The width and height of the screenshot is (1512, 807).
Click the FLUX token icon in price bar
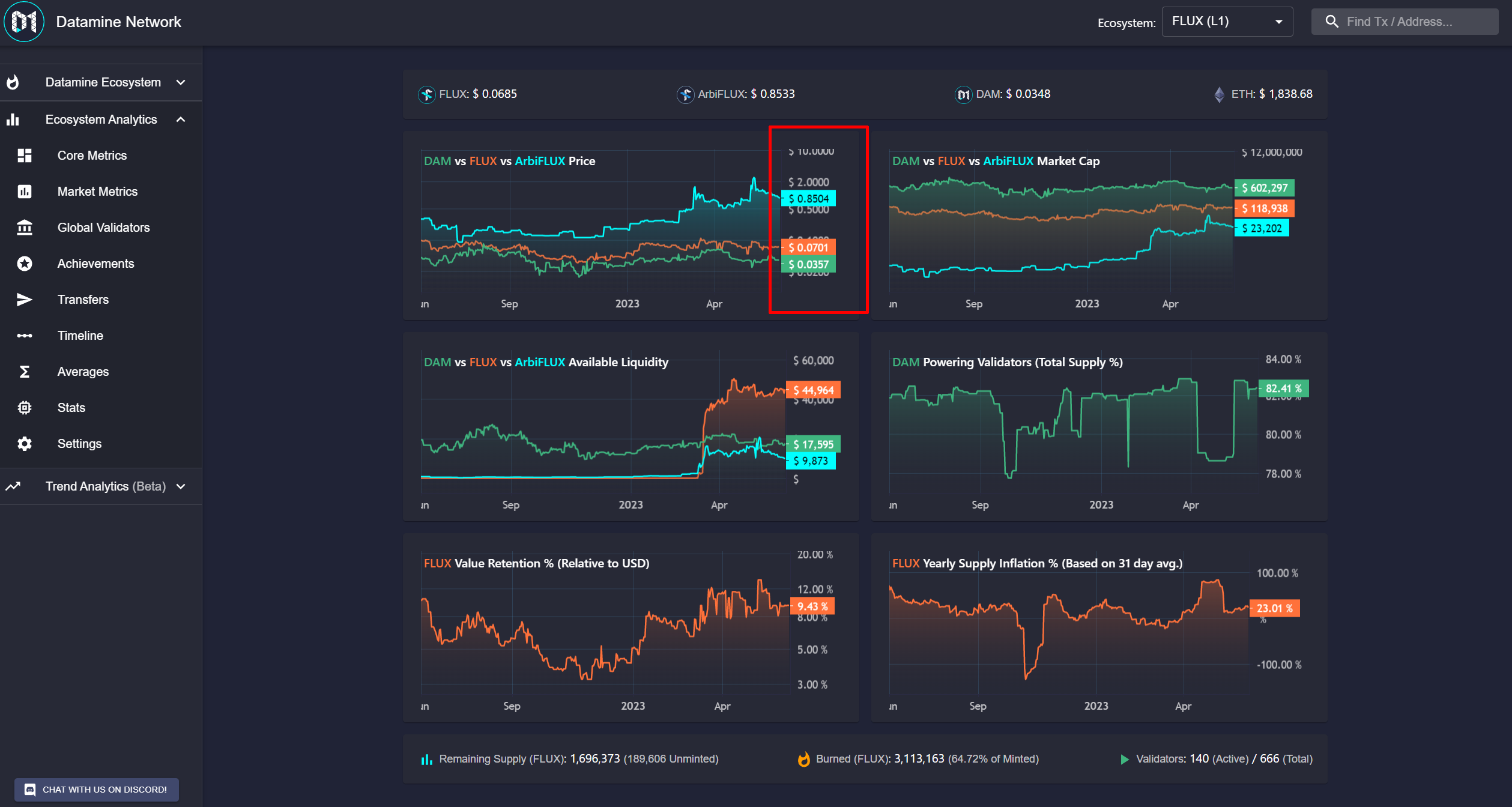pos(426,94)
